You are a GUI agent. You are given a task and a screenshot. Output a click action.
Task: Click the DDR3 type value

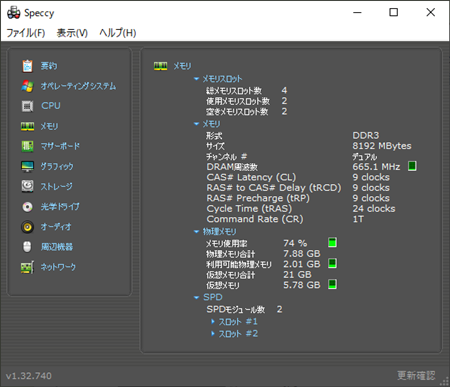(x=366, y=135)
